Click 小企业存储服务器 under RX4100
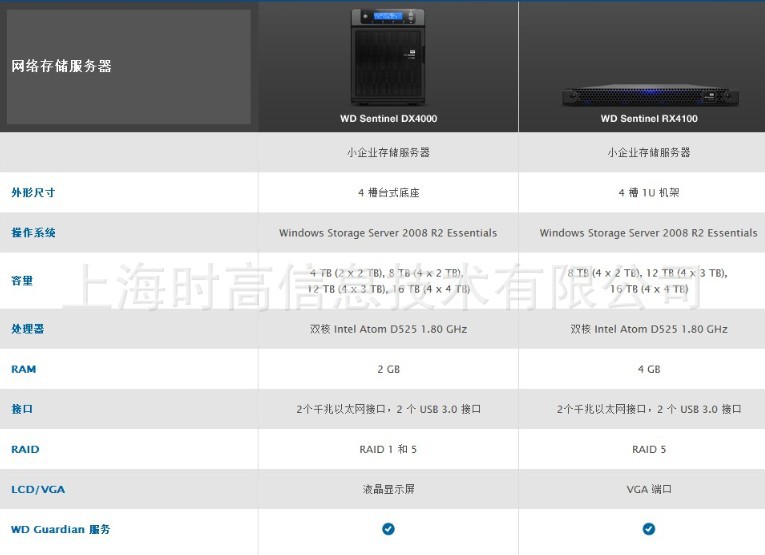 coord(649,152)
